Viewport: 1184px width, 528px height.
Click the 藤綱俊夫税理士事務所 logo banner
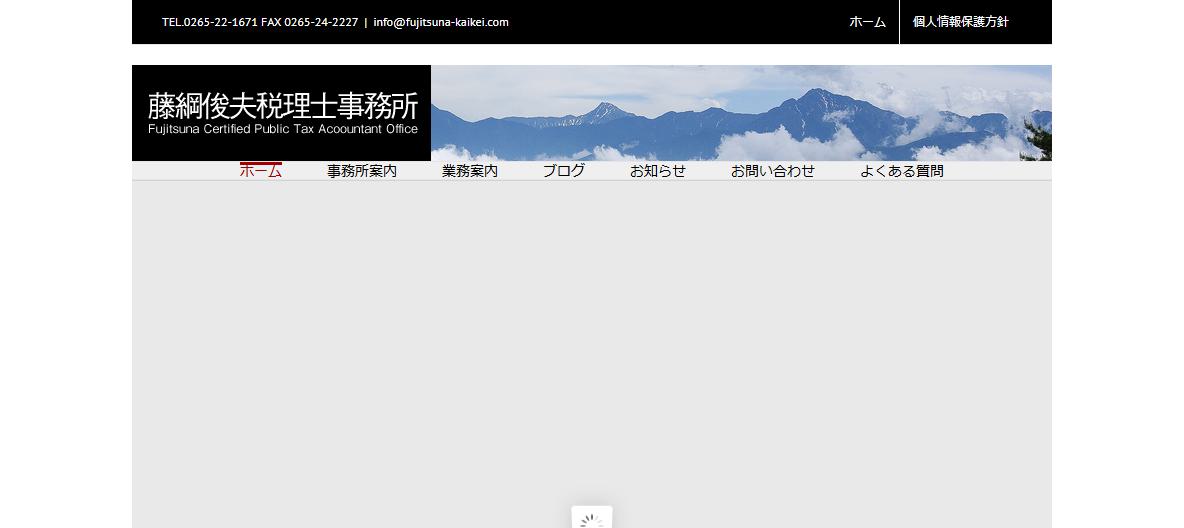282,113
